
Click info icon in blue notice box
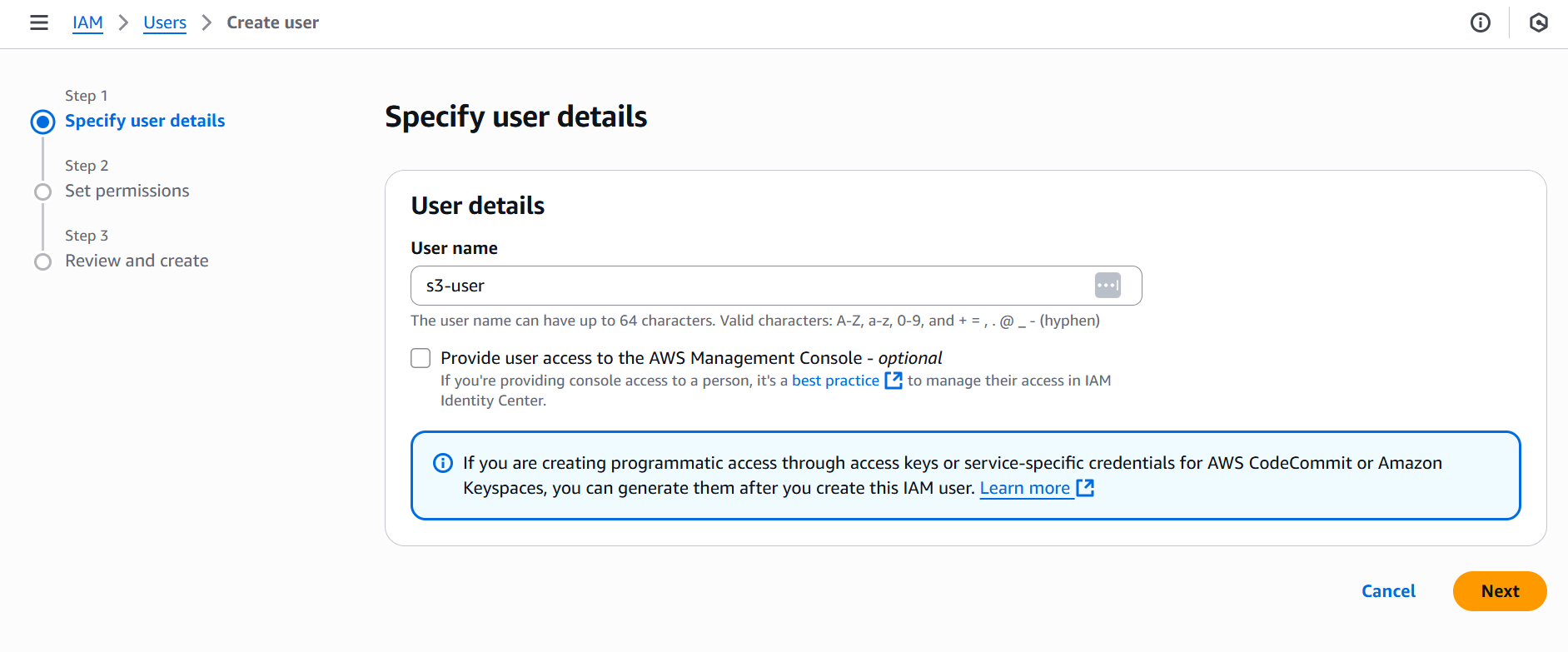click(x=443, y=463)
